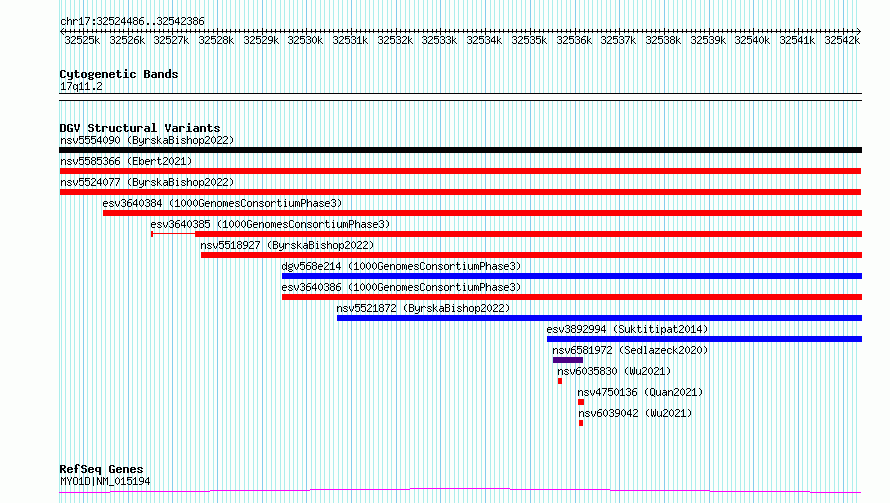Select the RefSeq Genes track title
The height and width of the screenshot is (503, 890).
(101, 469)
